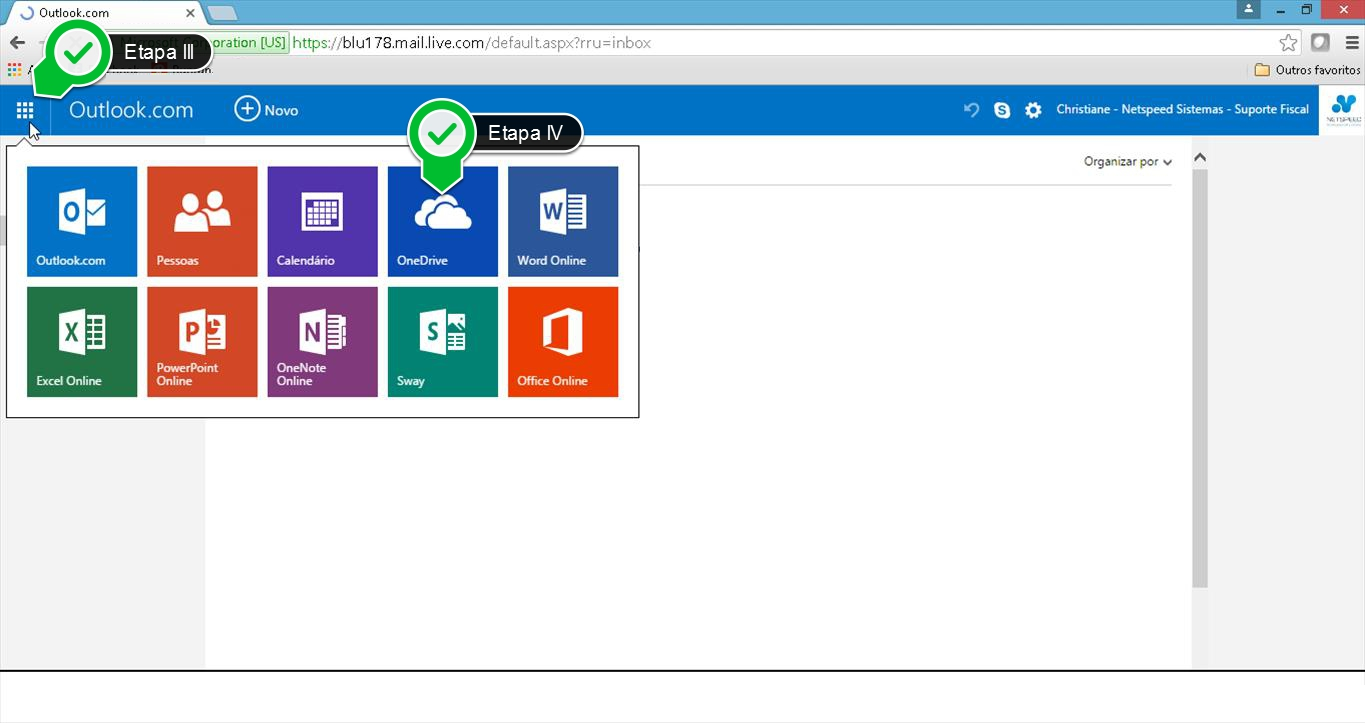Click the Skype icon in header
Screen dimensions: 1365x723
(x=1002, y=110)
